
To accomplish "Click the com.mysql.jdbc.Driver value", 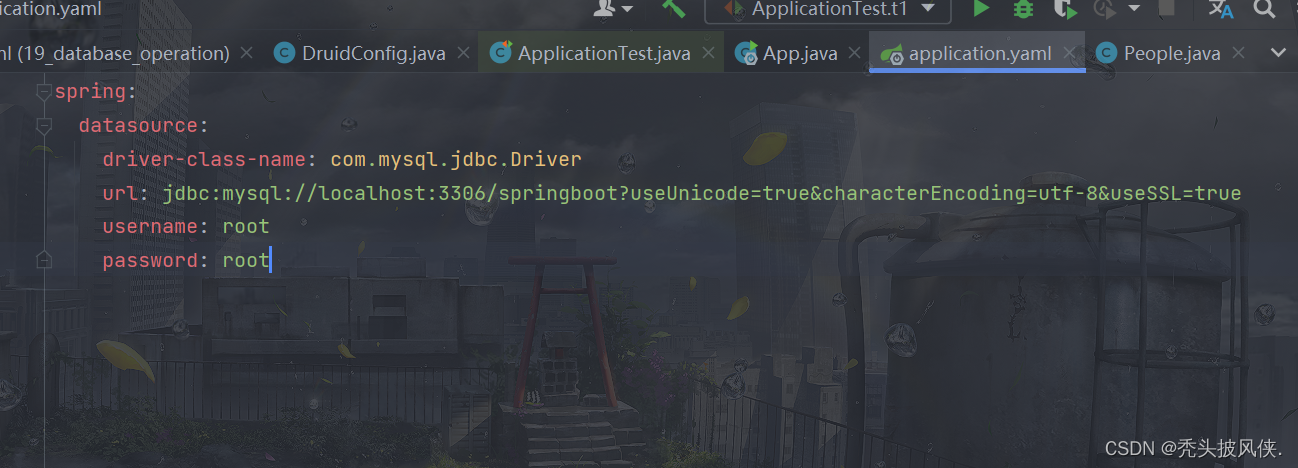I will coord(456,160).
